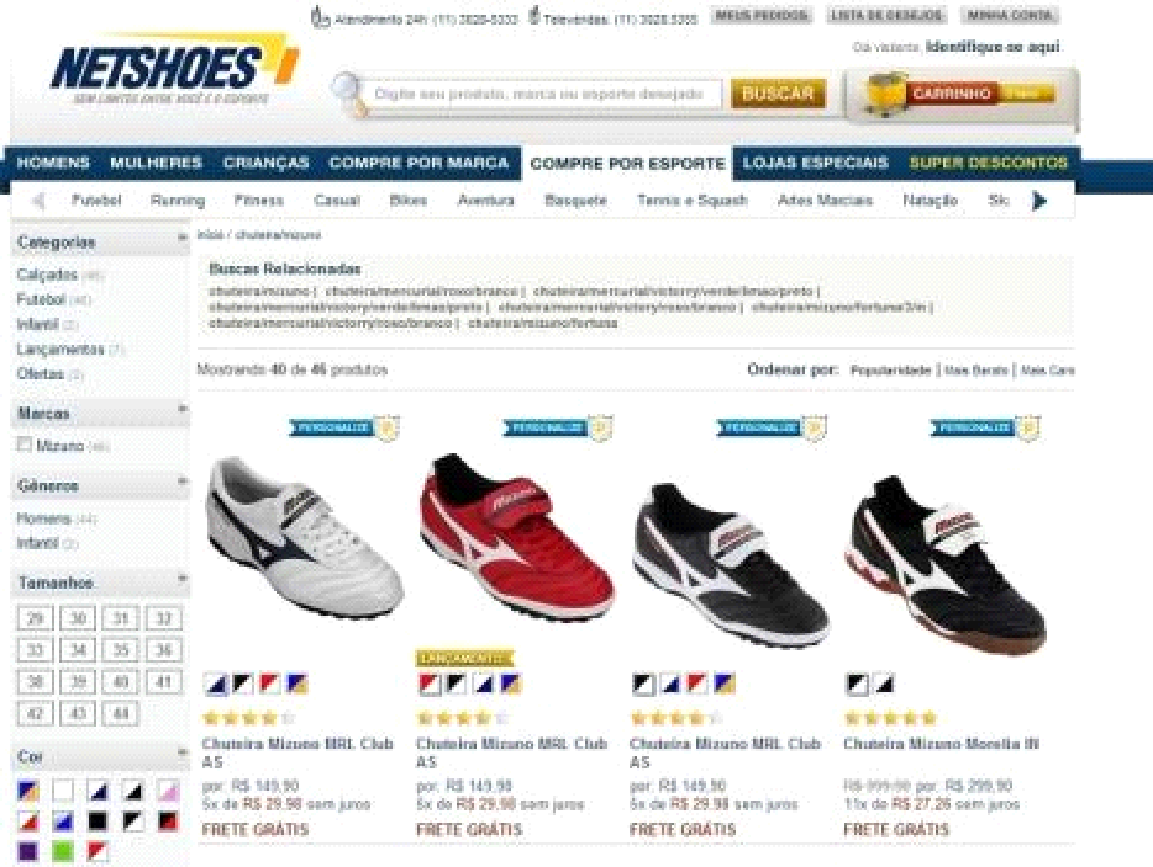Viewport: 1153px width, 867px height.
Task: Sort products by Mais Barato
Action: click(x=975, y=370)
